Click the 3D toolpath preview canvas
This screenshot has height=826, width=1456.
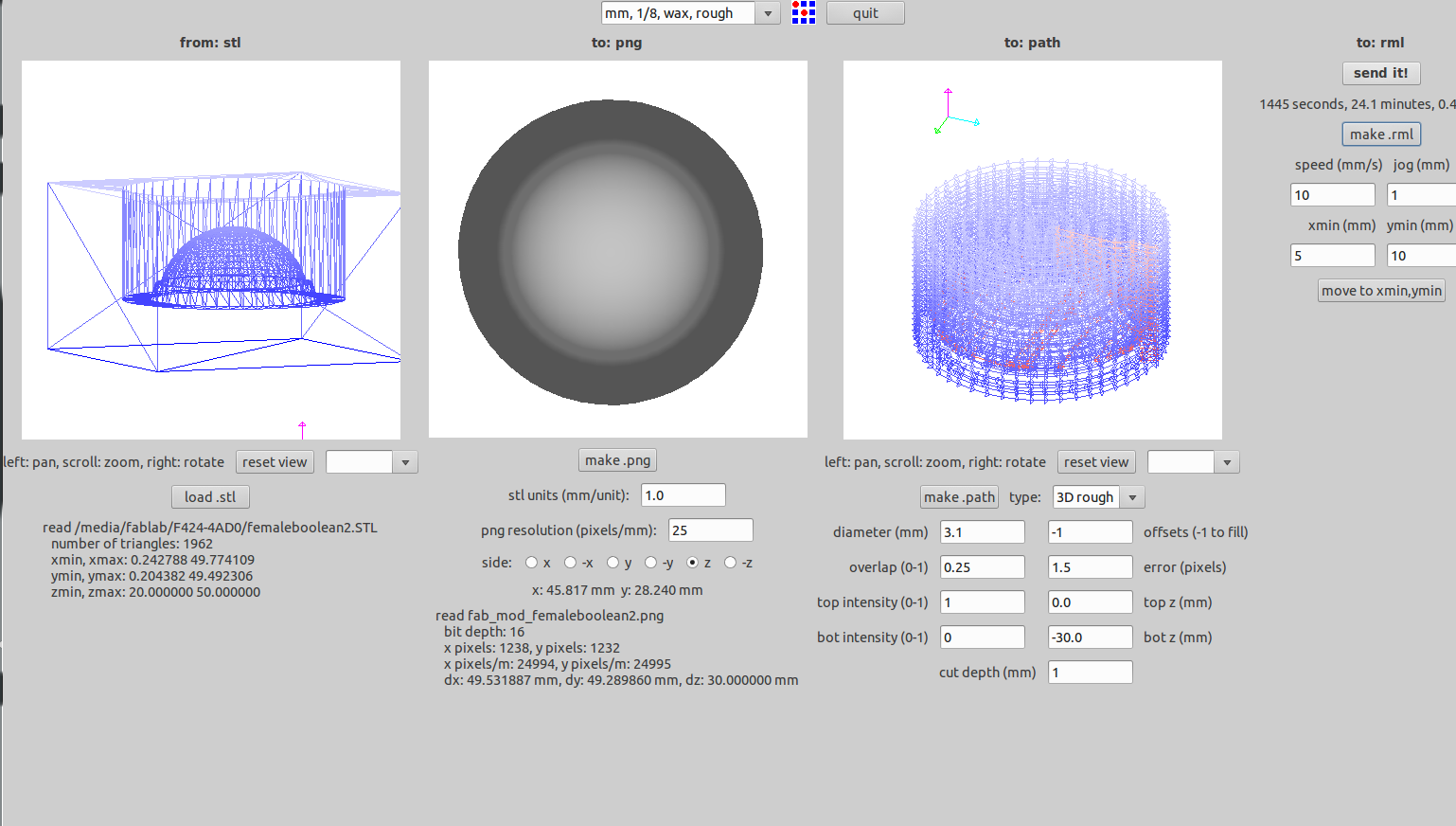[1033, 250]
